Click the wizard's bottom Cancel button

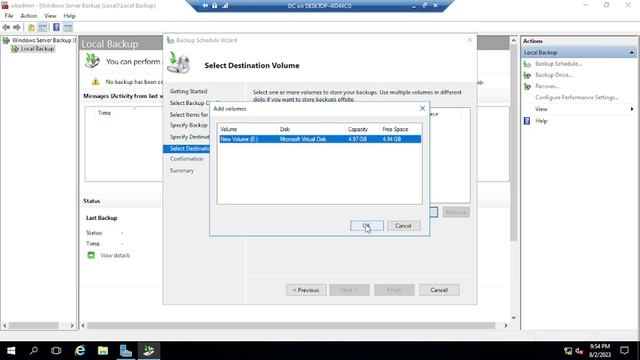439,290
